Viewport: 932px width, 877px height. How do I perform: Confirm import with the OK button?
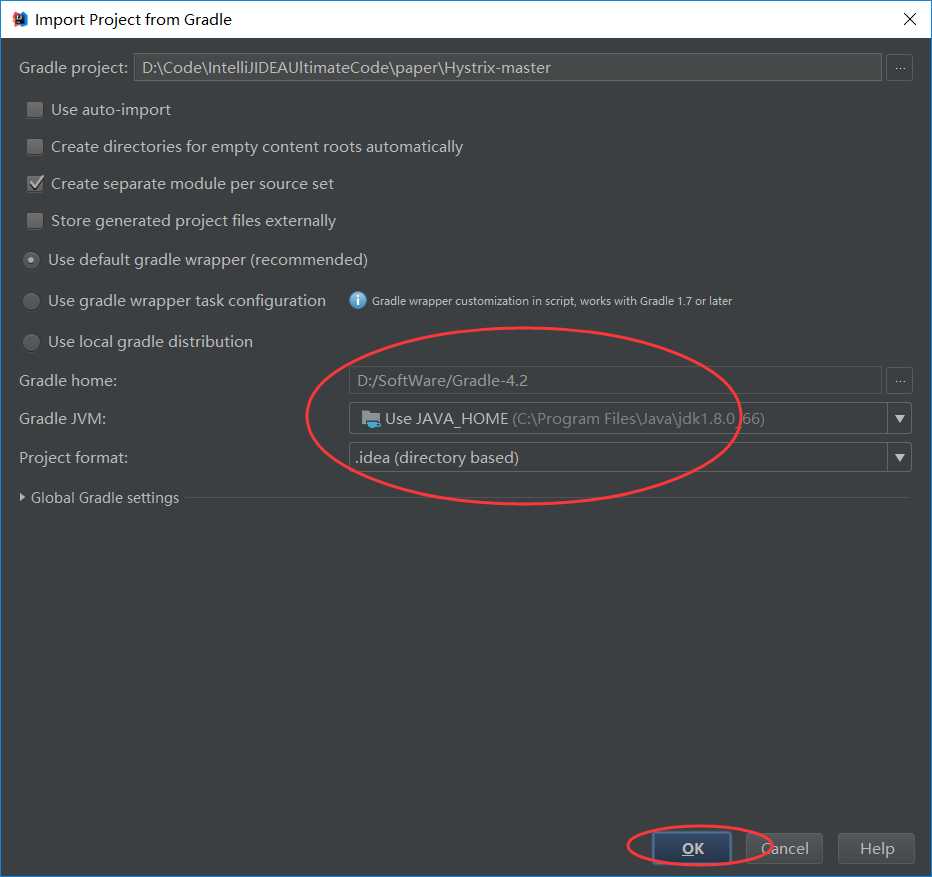692,848
